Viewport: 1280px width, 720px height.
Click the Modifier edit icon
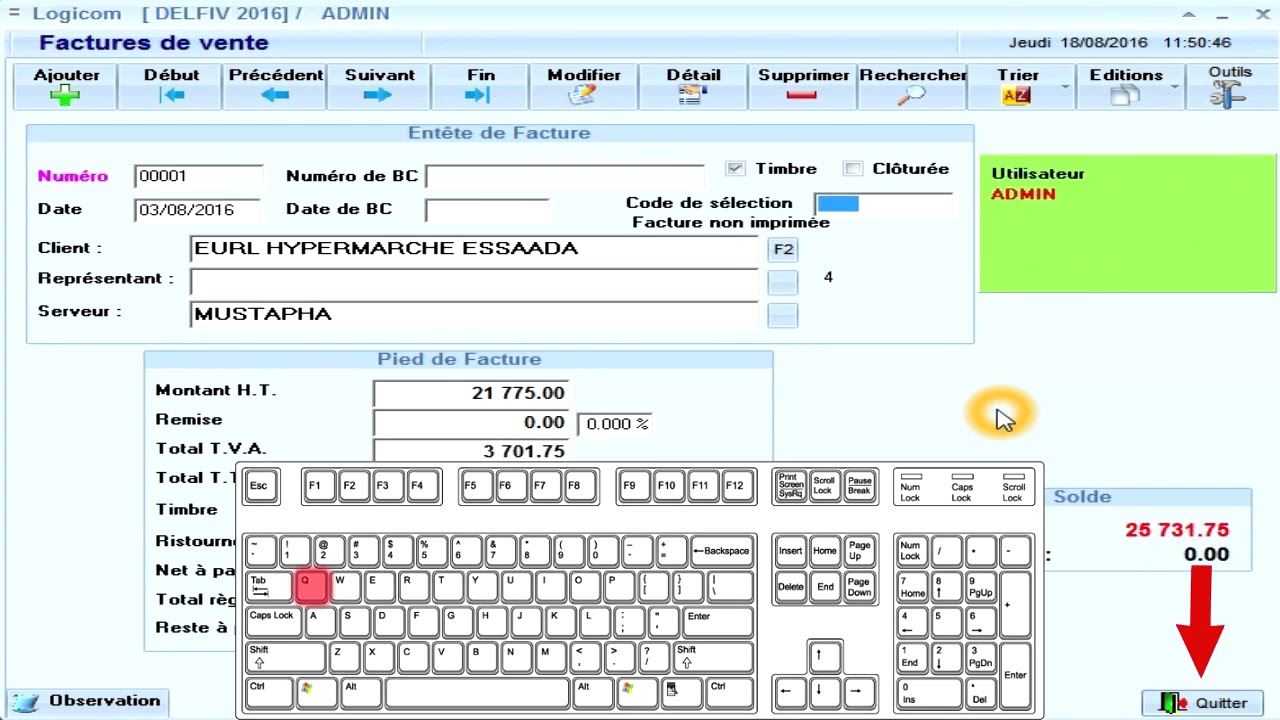tap(582, 95)
